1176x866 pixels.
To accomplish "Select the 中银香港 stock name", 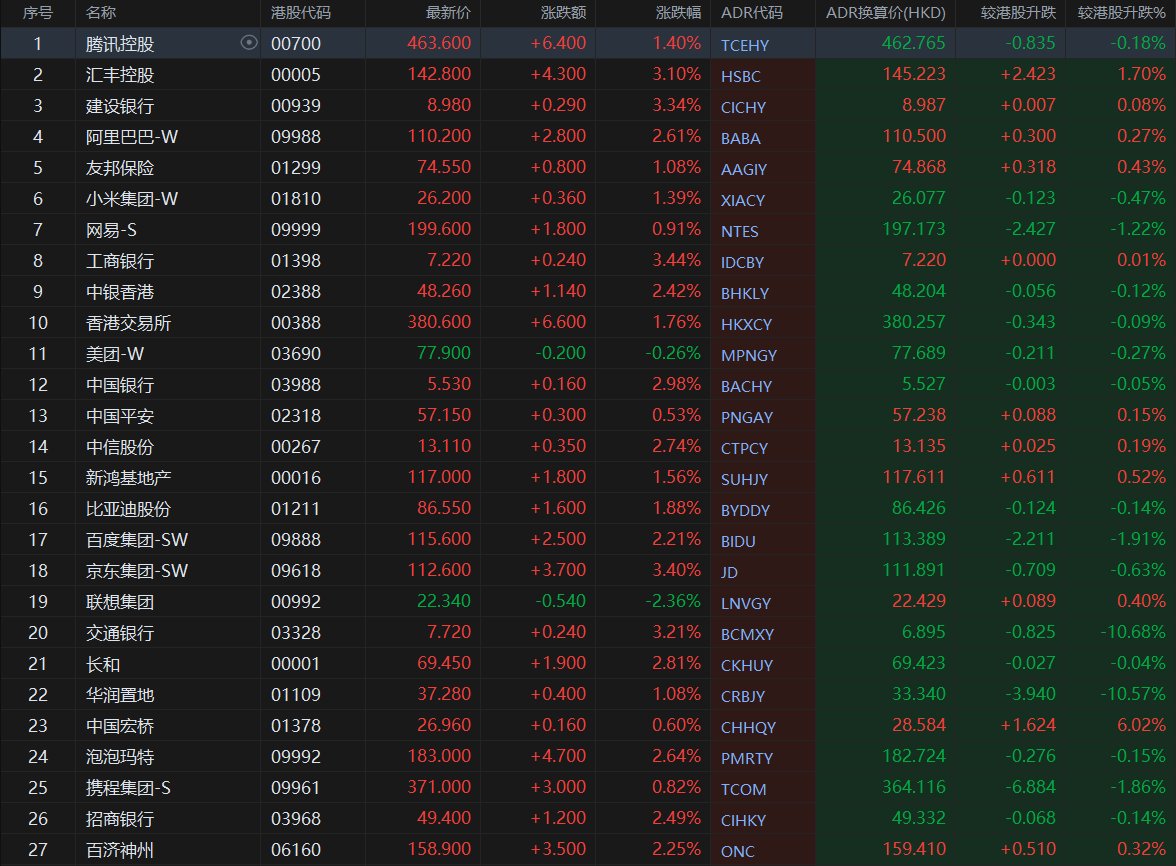I will (120, 292).
